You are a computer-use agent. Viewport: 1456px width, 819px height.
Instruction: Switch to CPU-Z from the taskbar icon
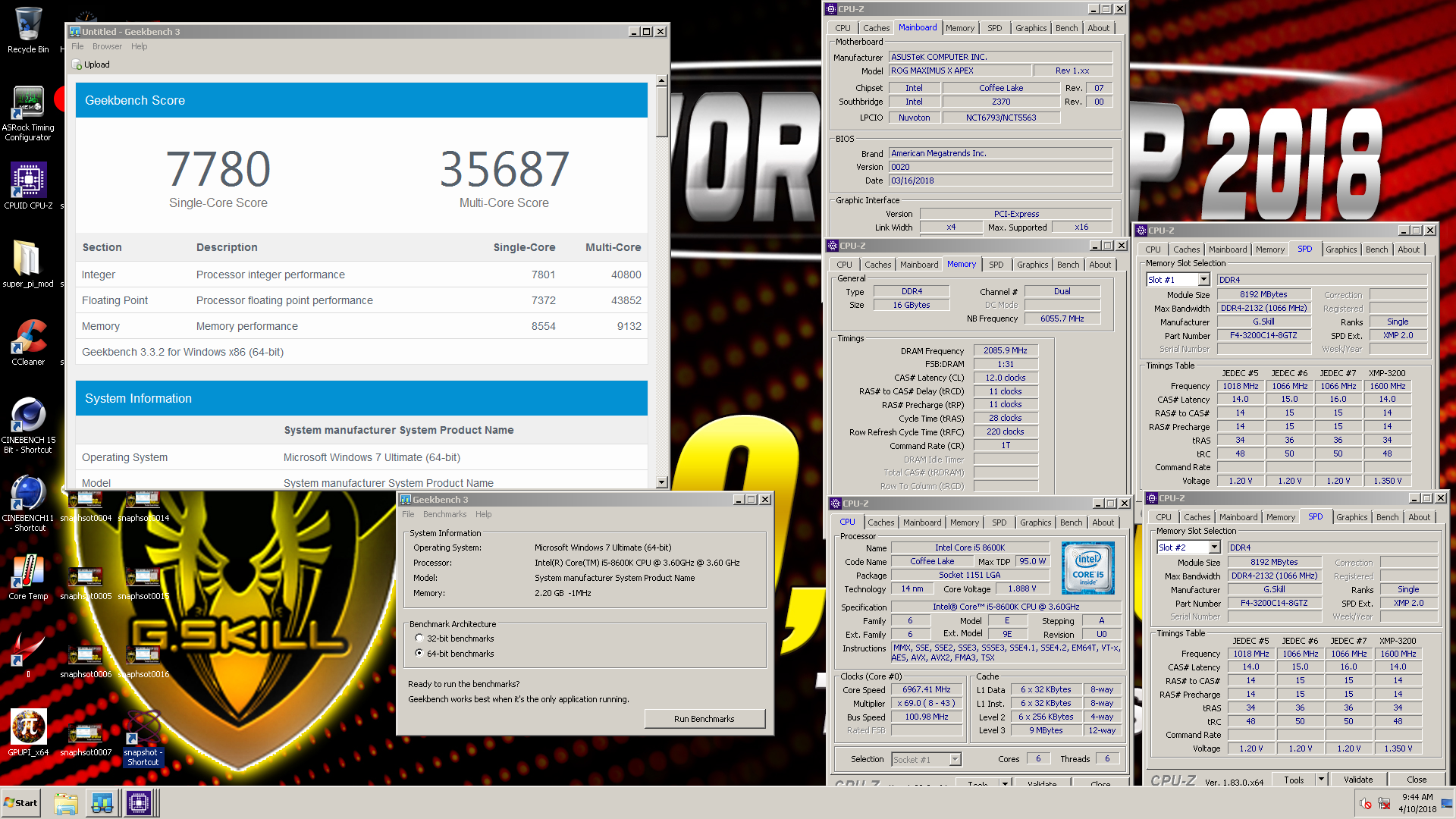tap(139, 803)
